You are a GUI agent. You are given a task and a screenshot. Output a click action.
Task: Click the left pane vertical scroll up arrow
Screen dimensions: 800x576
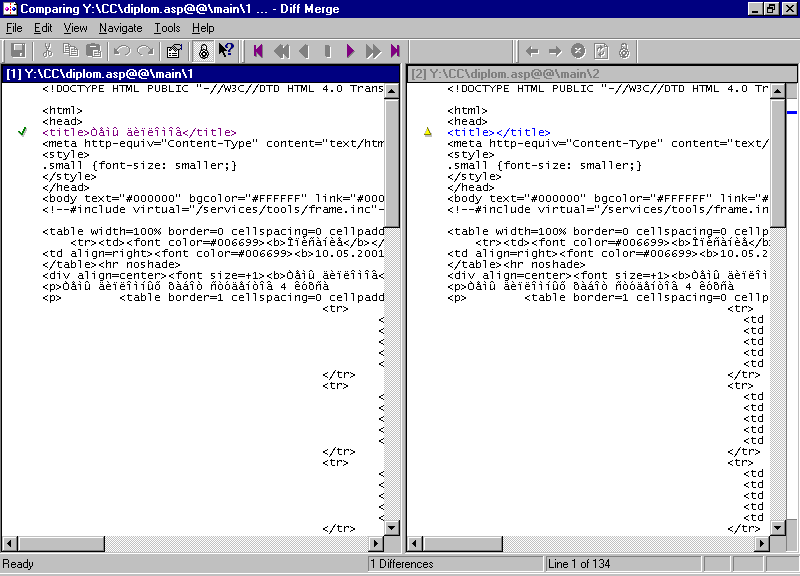coord(392,91)
